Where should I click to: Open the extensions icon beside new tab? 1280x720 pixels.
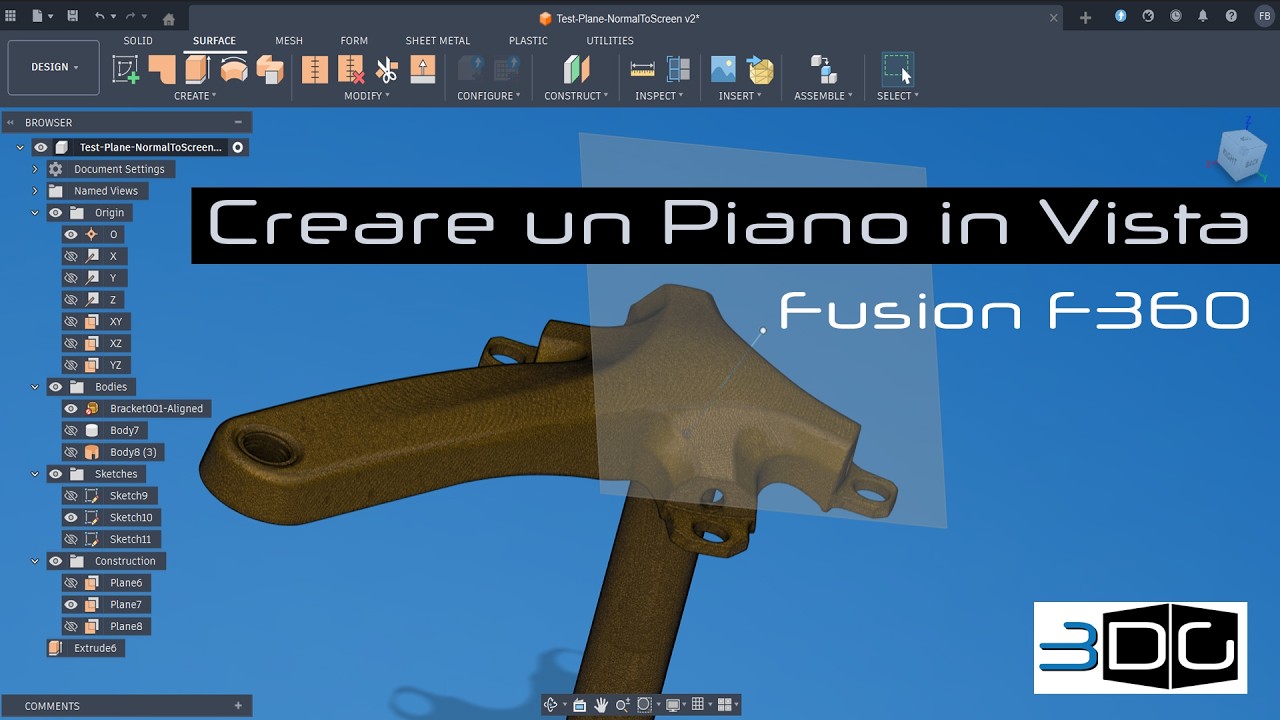[x=1121, y=16]
